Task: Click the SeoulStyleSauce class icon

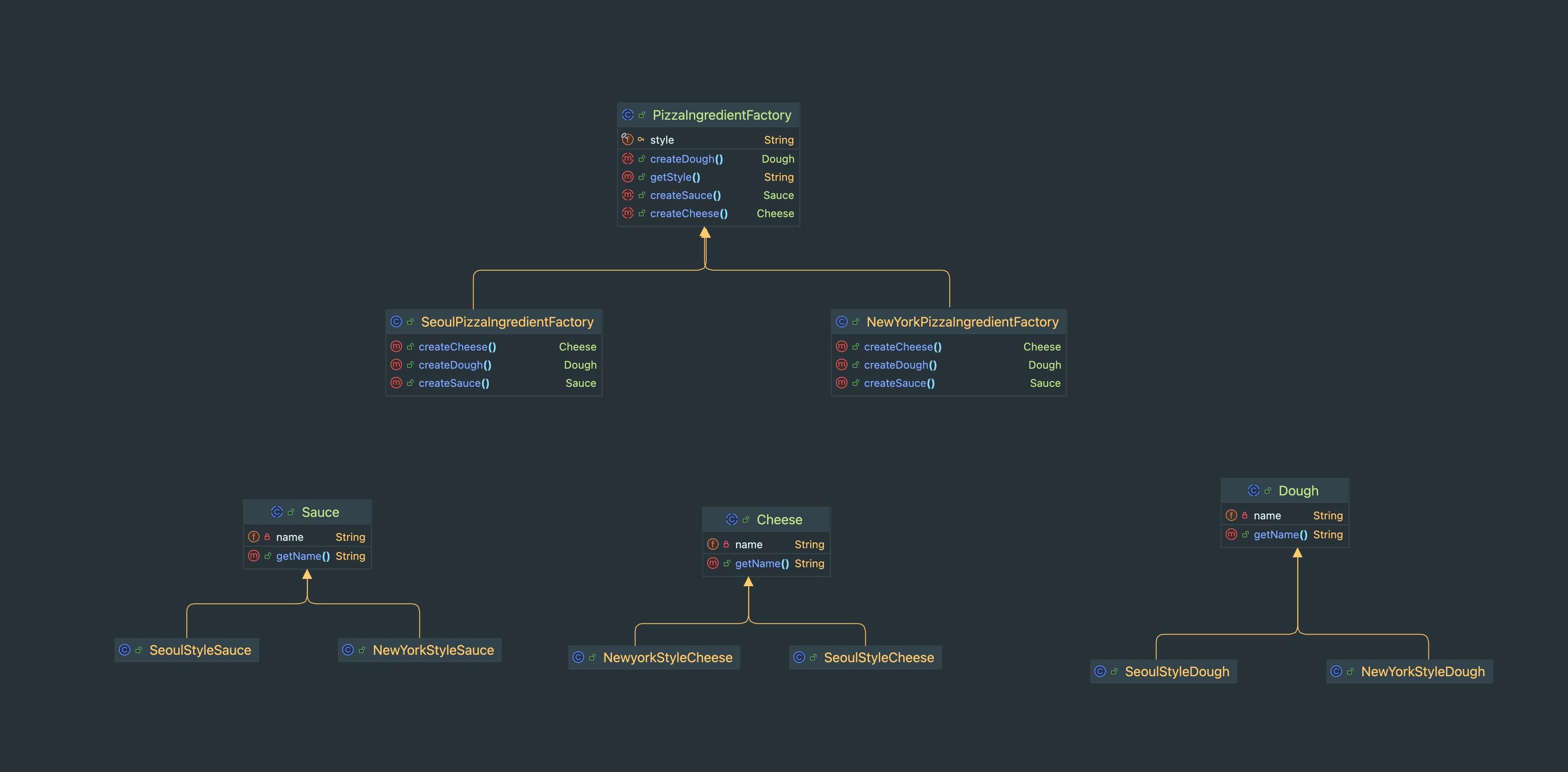Action: click(125, 650)
